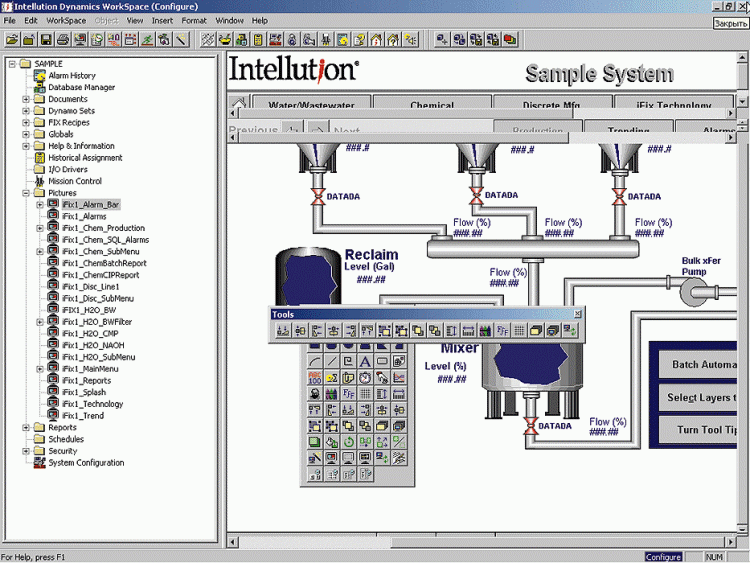Click the Discrete Mfg tab button

552,102
